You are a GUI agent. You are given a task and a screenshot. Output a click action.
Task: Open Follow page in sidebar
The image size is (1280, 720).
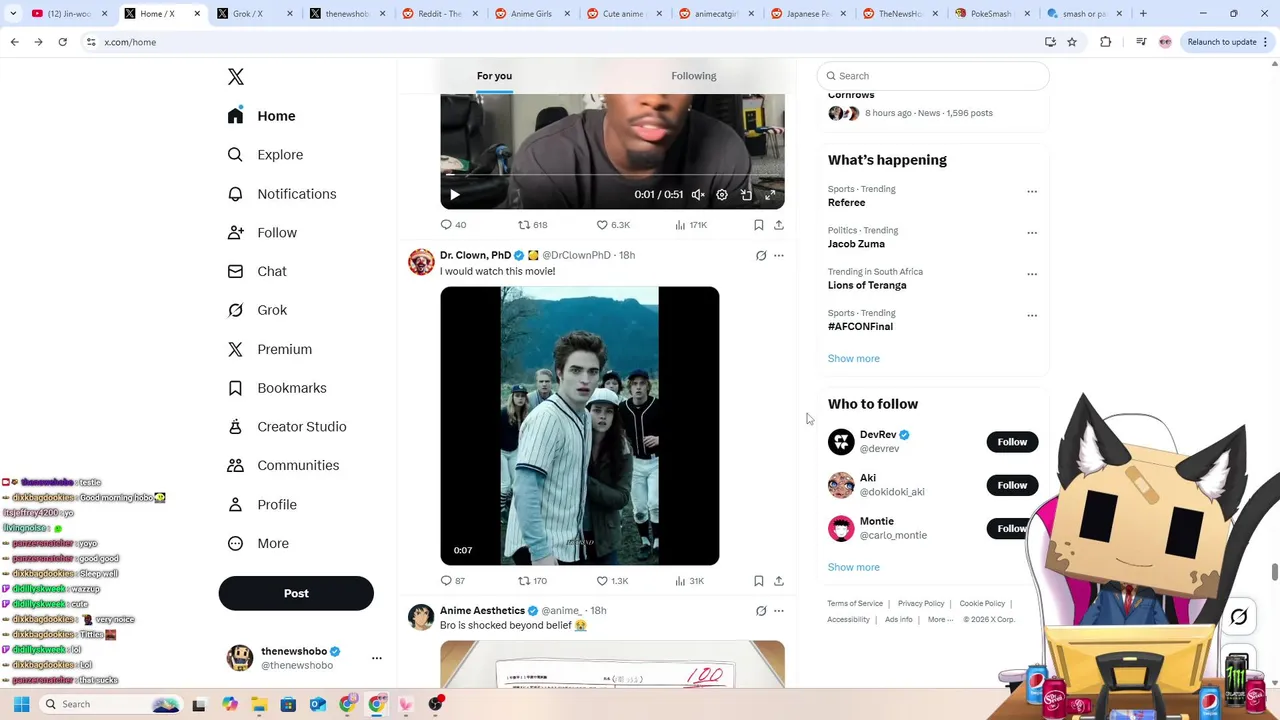tap(263, 233)
